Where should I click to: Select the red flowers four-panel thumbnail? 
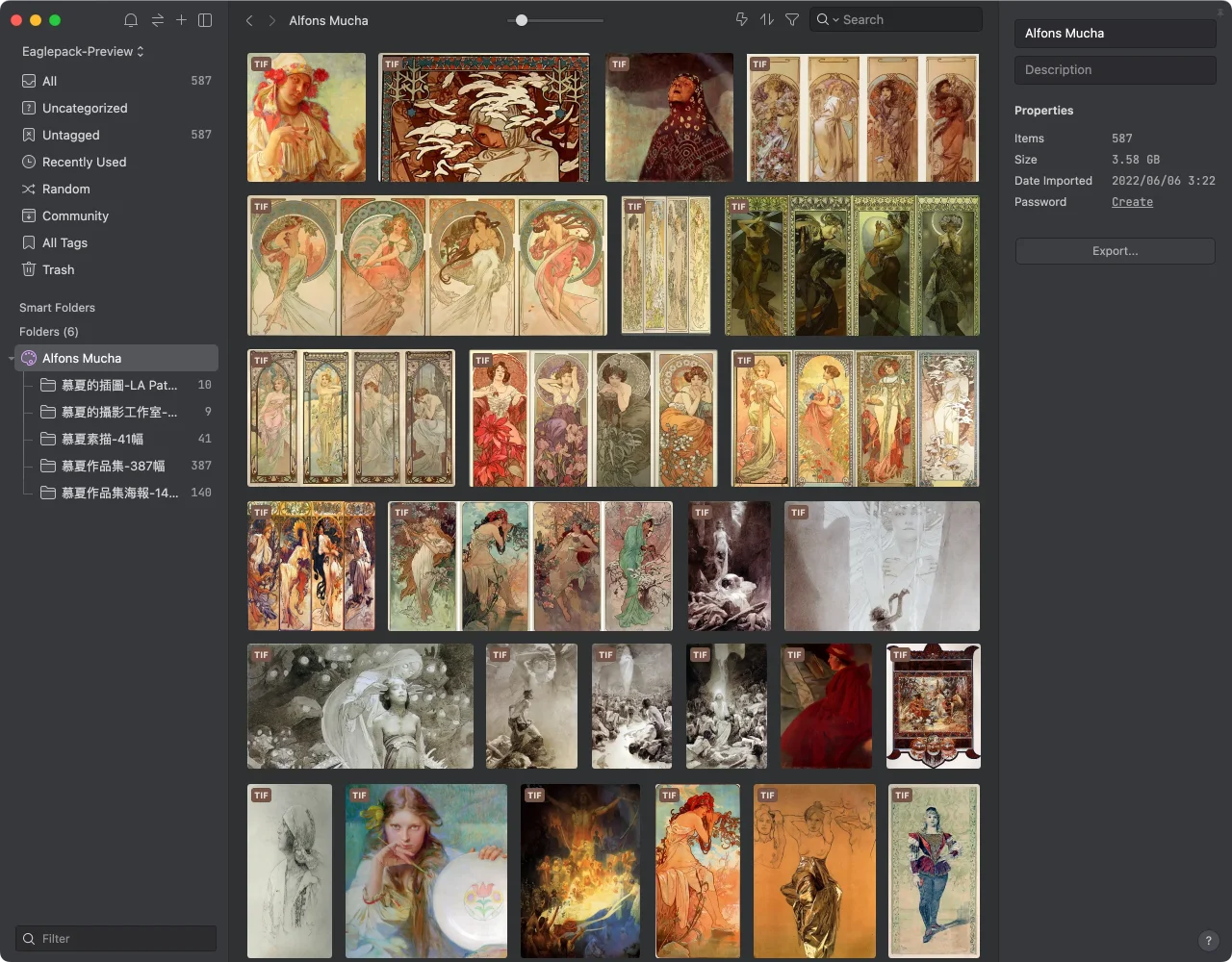[x=593, y=418]
